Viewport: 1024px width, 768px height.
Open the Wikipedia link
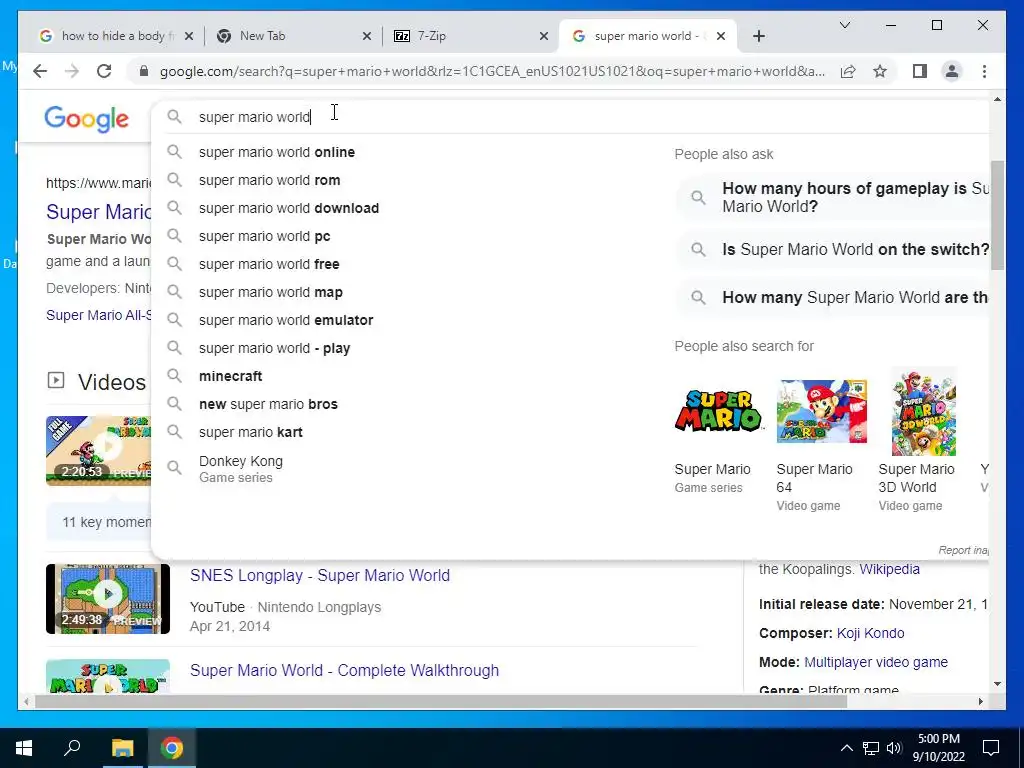point(889,569)
